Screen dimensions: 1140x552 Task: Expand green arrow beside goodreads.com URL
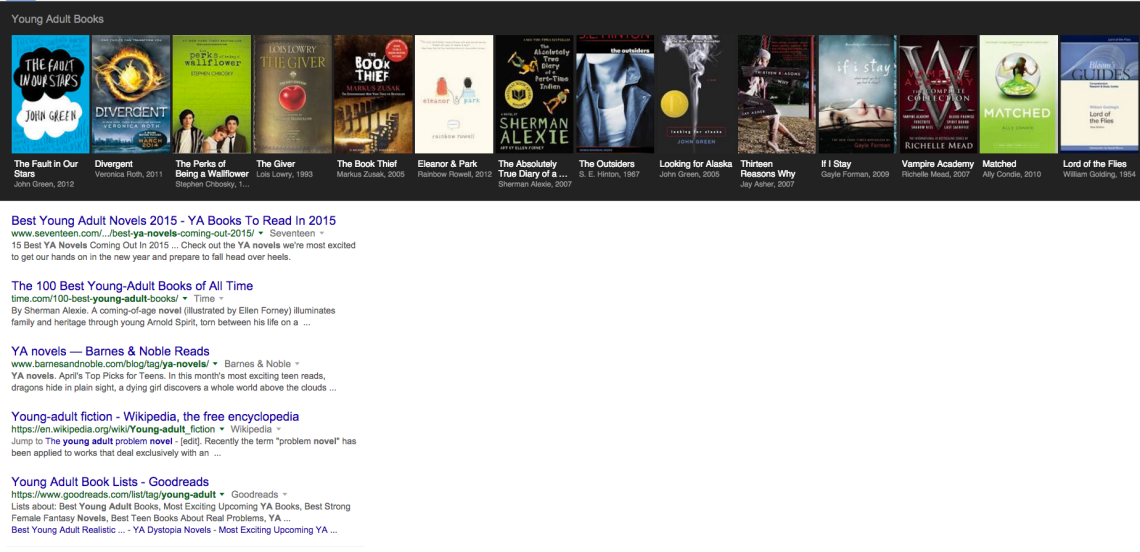[x=222, y=495]
